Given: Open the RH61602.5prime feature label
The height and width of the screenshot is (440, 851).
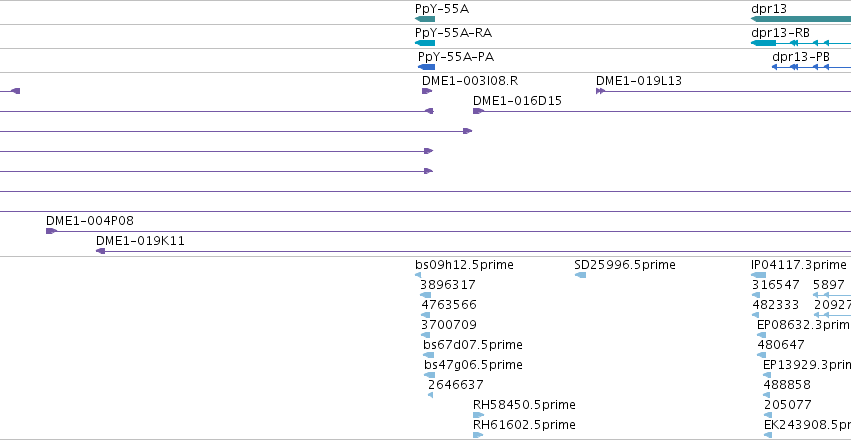Looking at the screenshot, I should [x=524, y=425].
